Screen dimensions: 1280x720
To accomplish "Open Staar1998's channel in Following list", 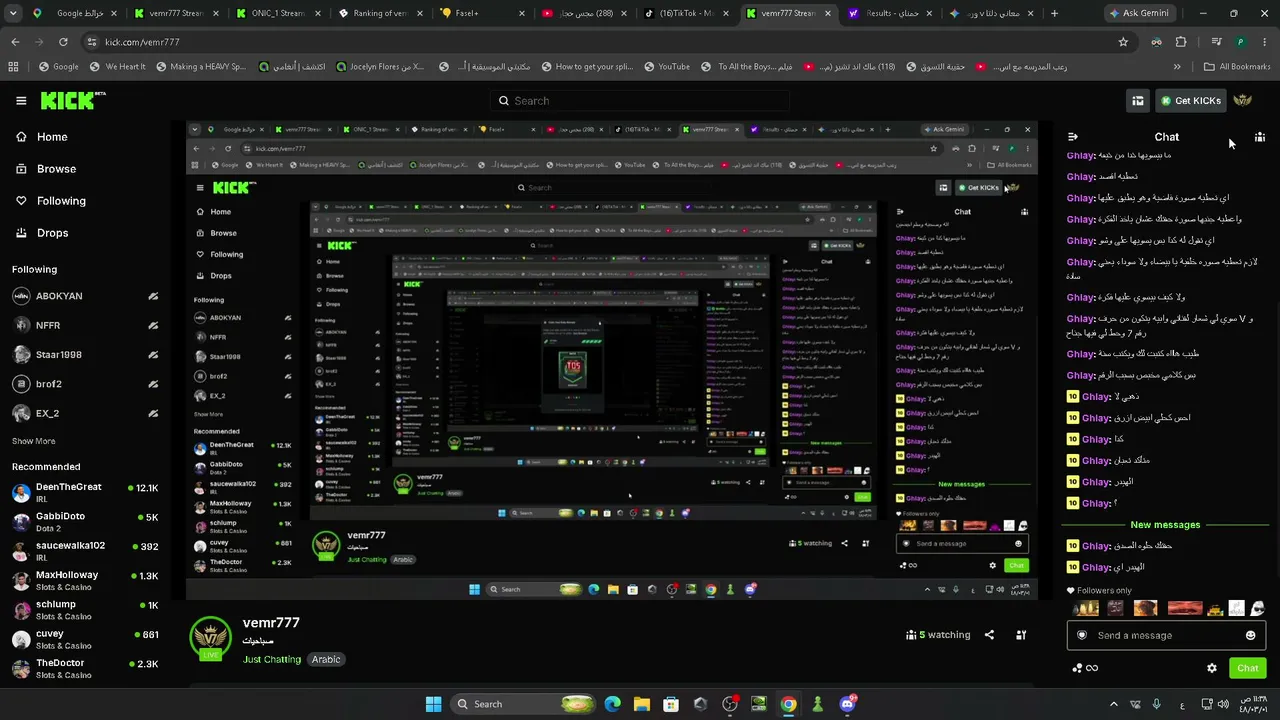I will tap(85, 354).
